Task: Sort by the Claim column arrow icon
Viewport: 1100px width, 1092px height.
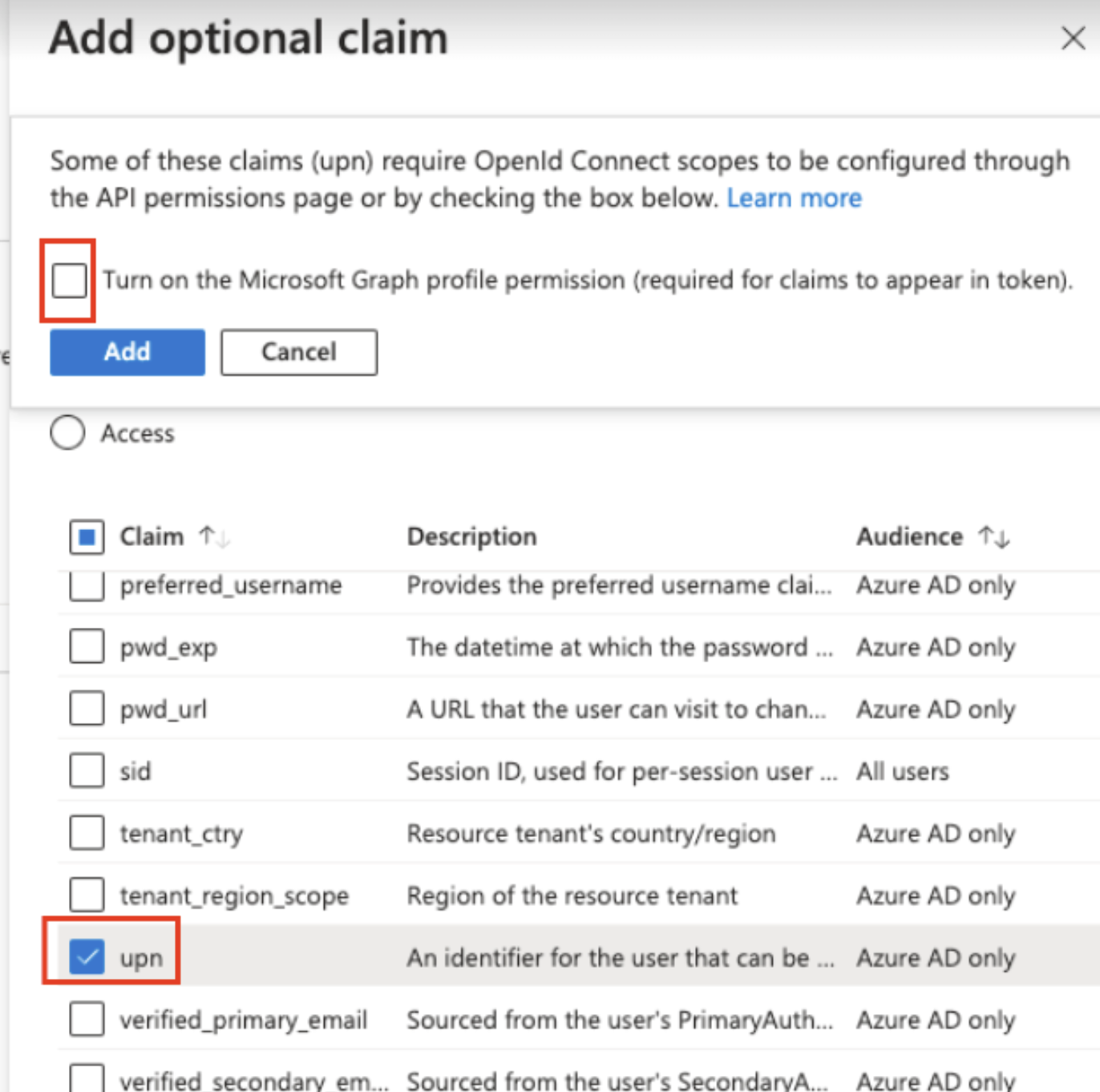Action: [213, 536]
